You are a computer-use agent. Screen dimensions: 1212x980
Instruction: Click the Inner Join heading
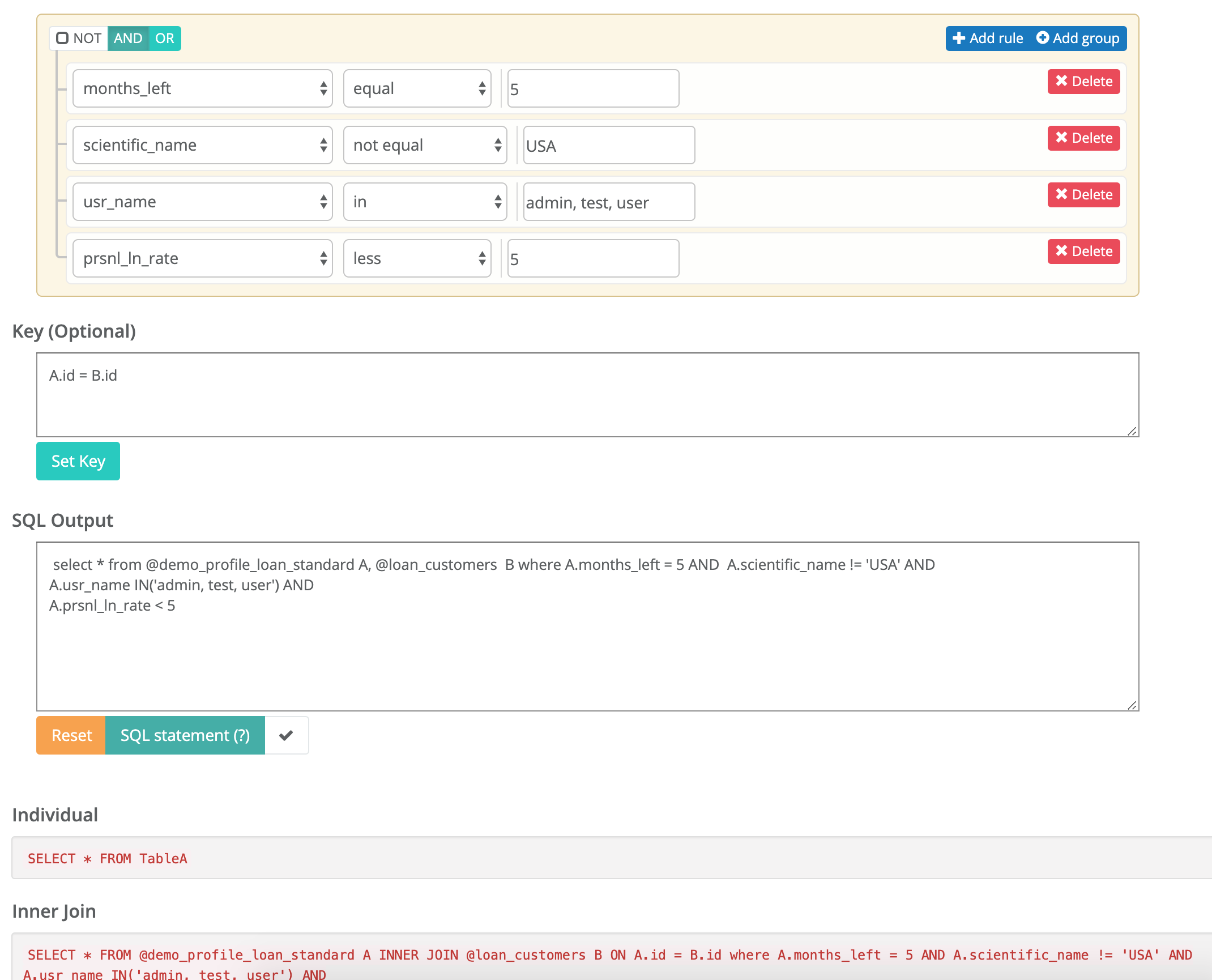point(54,911)
